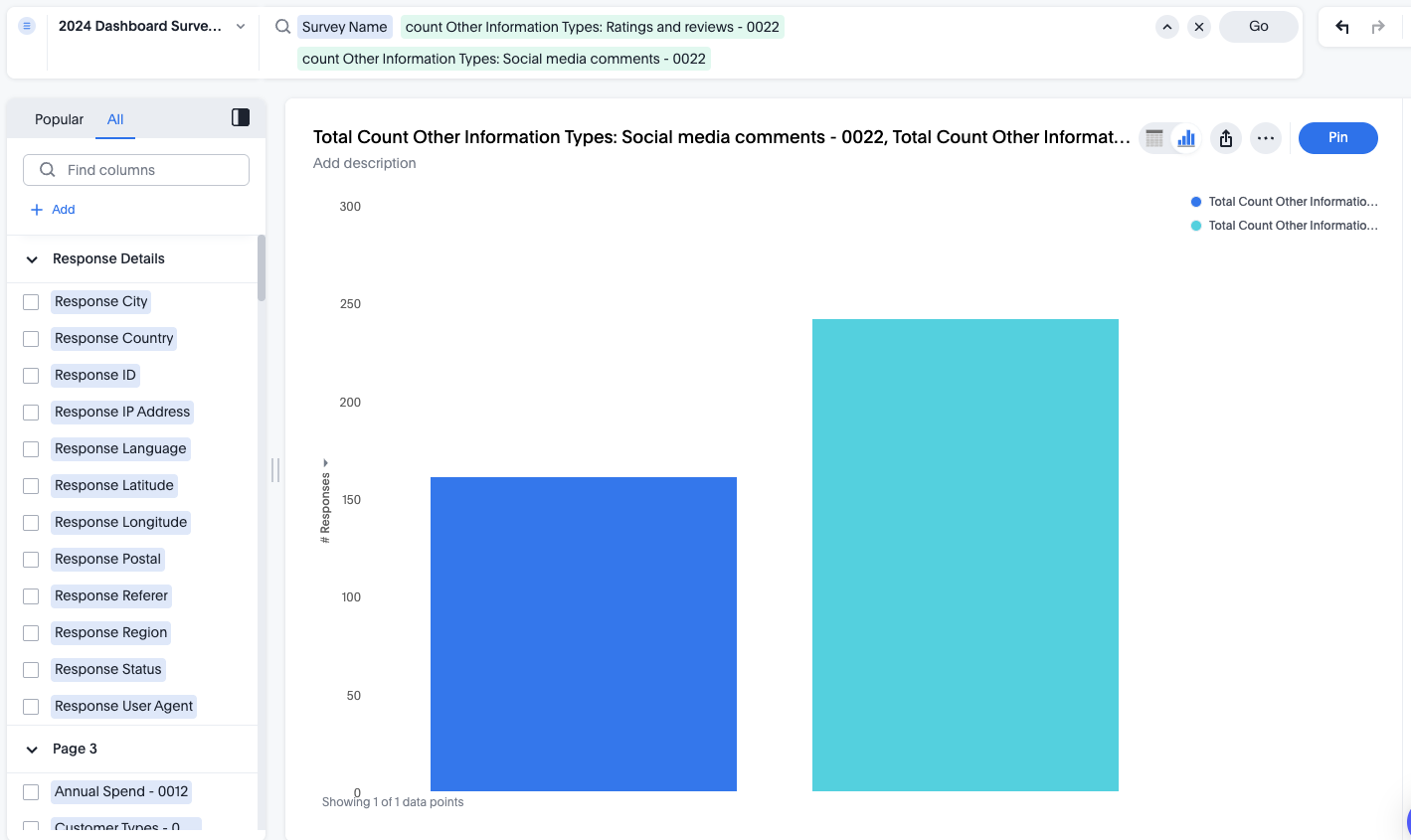Tick the Annual Spend - 0012 checkbox

tap(31, 792)
